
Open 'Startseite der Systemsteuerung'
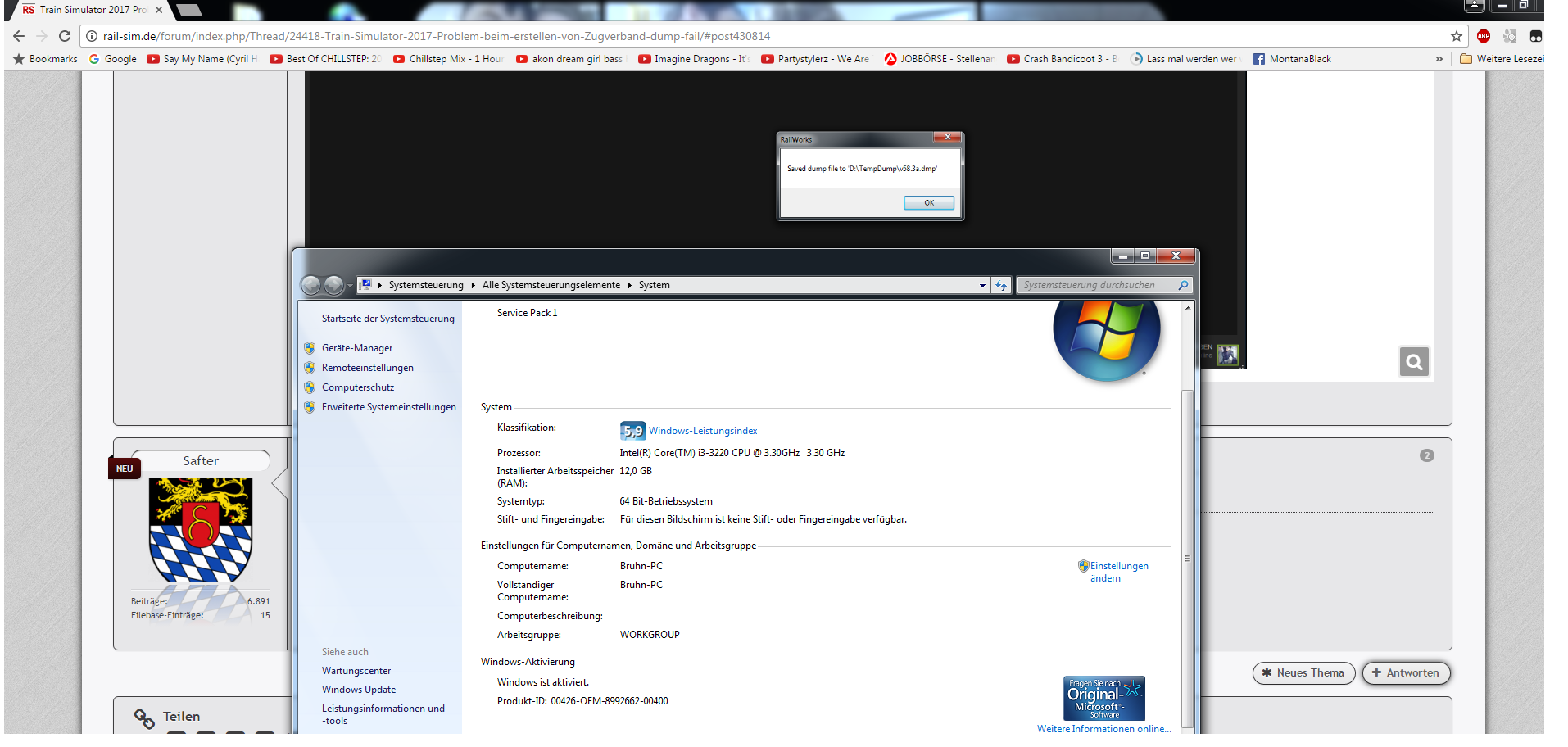coord(388,319)
